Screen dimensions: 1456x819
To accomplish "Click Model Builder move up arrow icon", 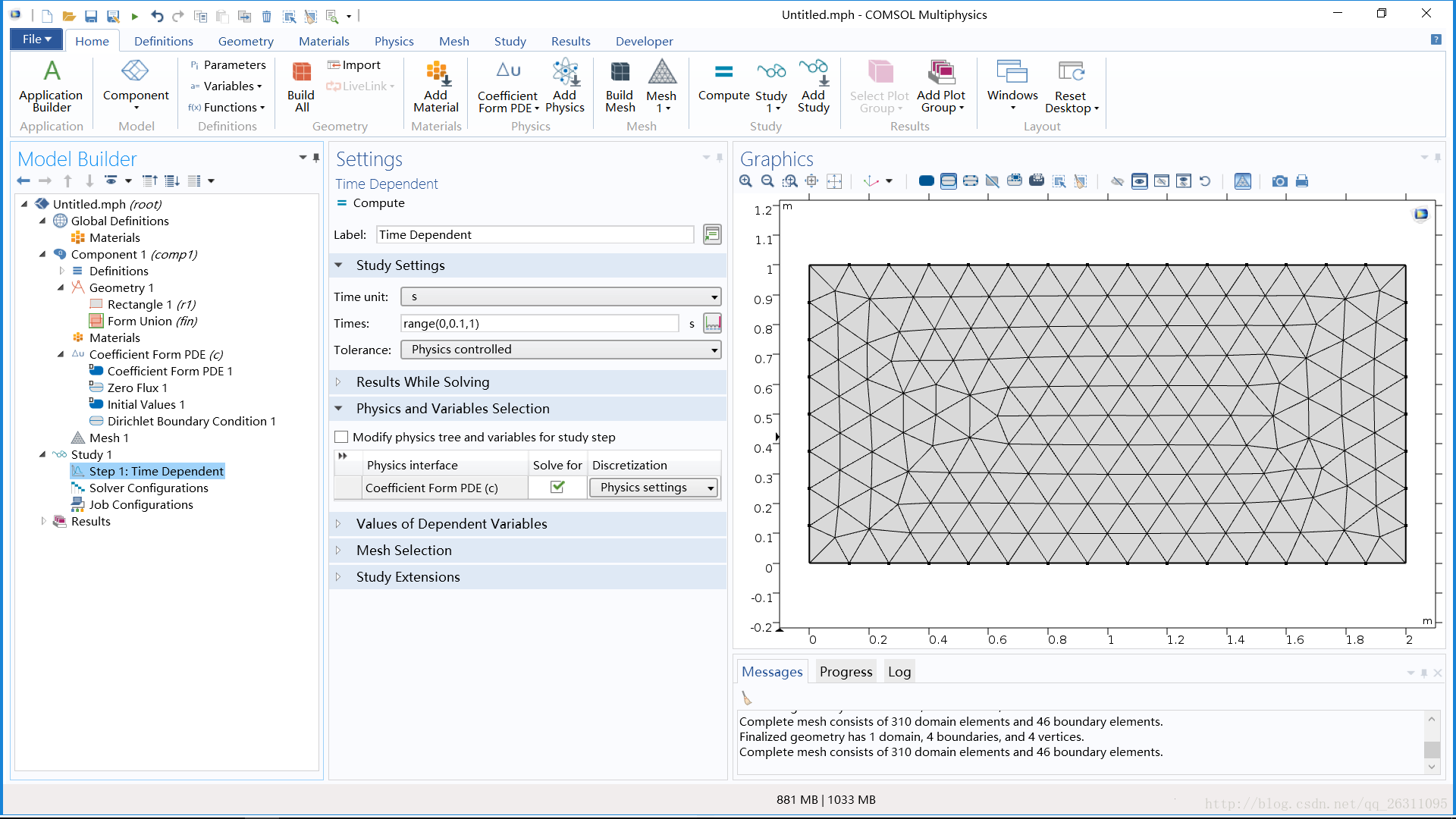I will [68, 180].
